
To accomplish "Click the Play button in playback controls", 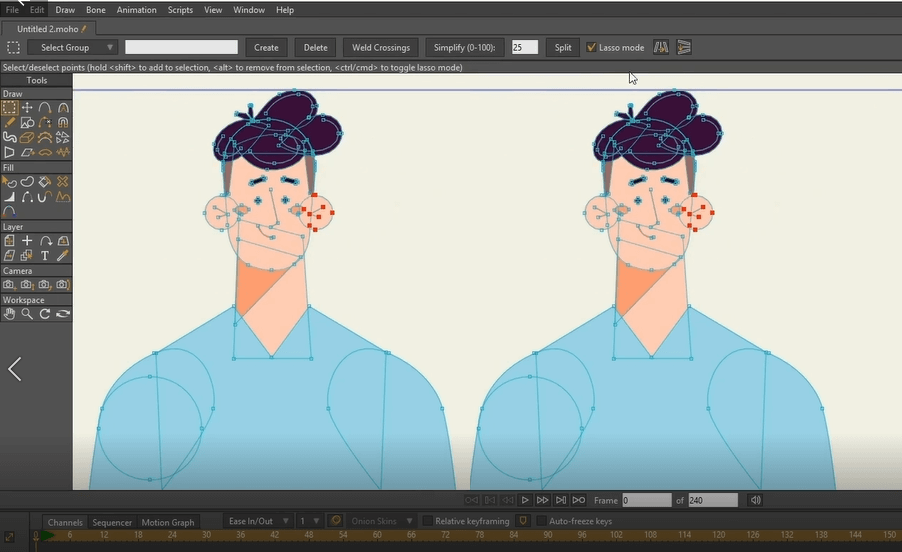I will (525, 500).
